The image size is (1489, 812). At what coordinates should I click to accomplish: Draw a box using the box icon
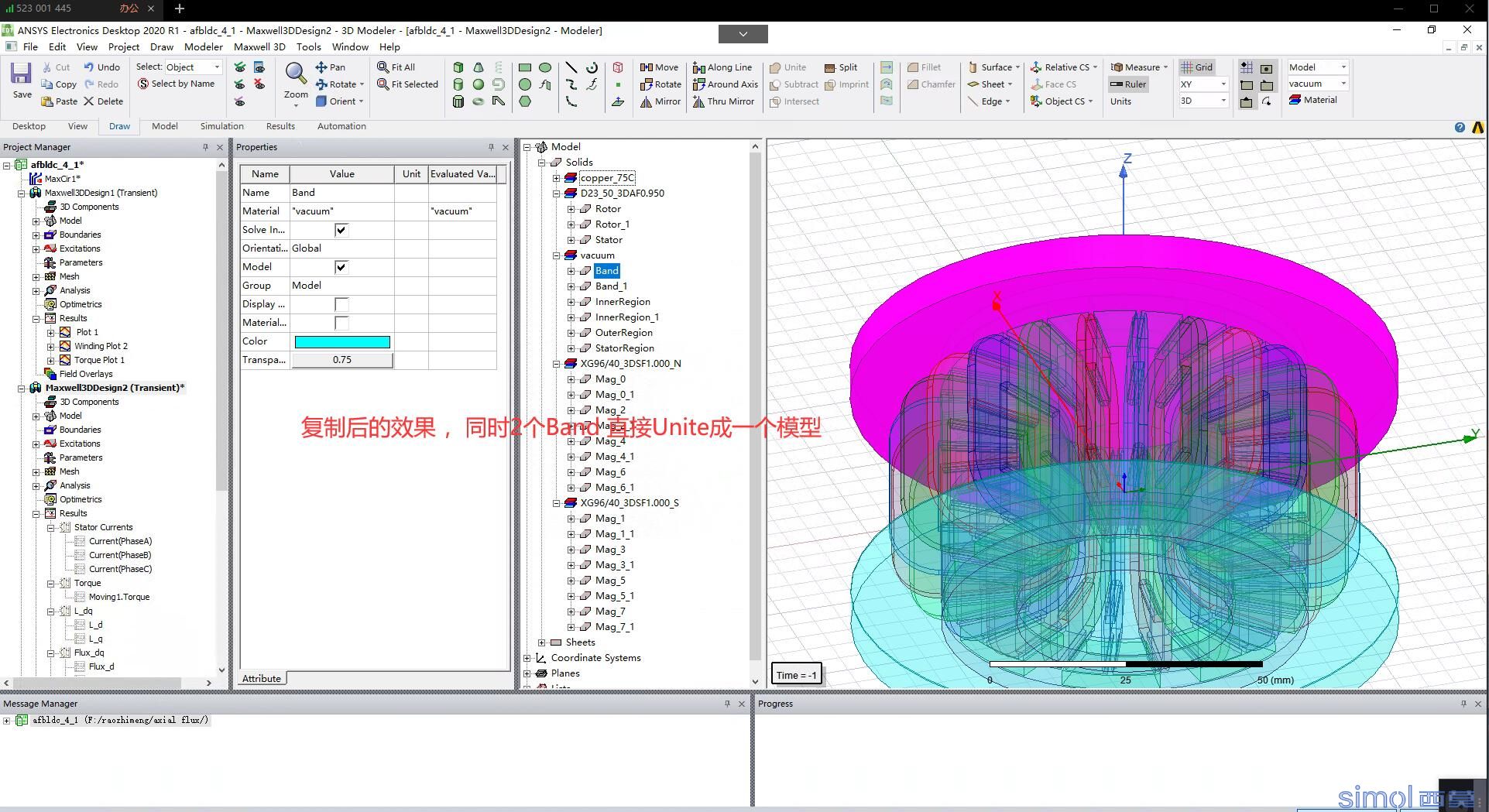(458, 67)
